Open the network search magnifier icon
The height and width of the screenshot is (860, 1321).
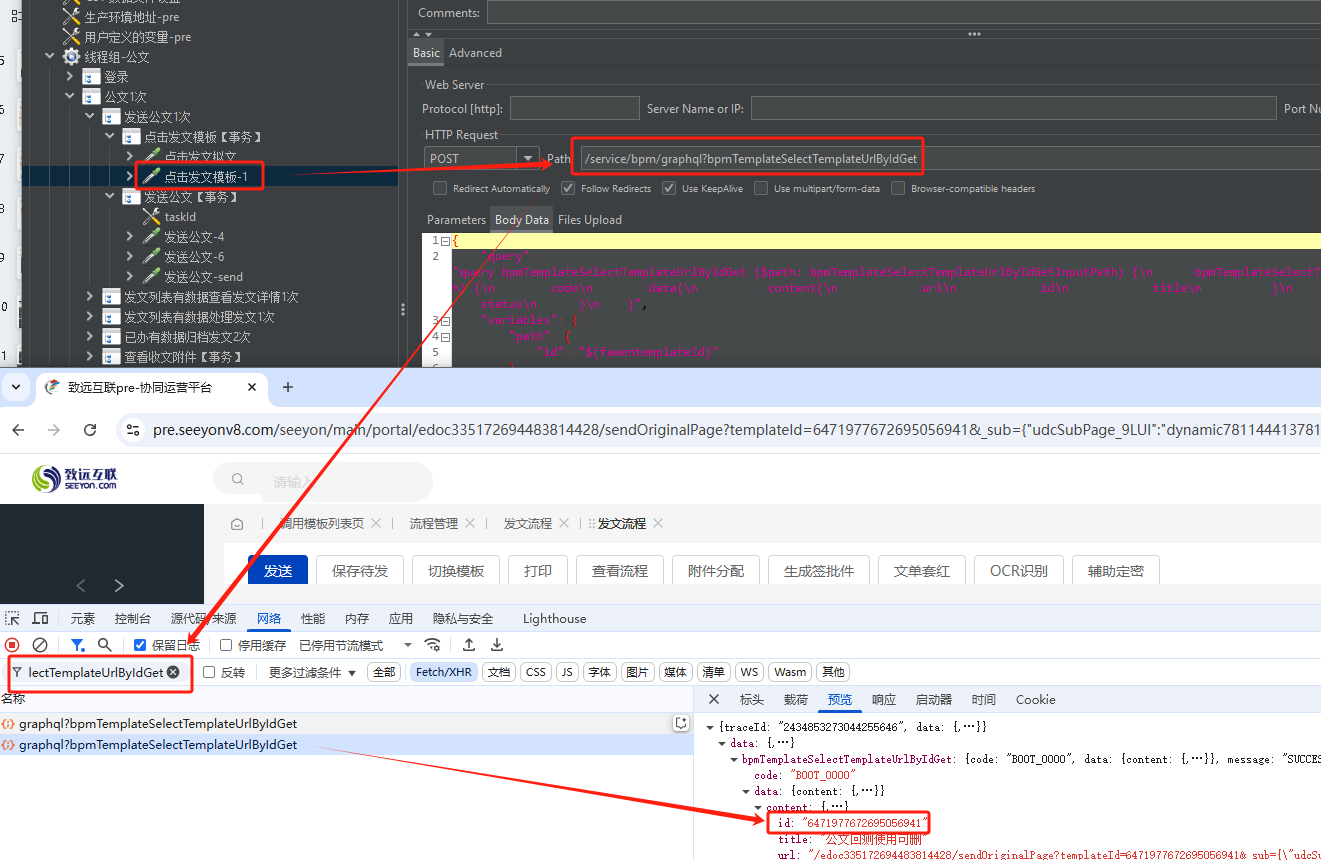[105, 645]
